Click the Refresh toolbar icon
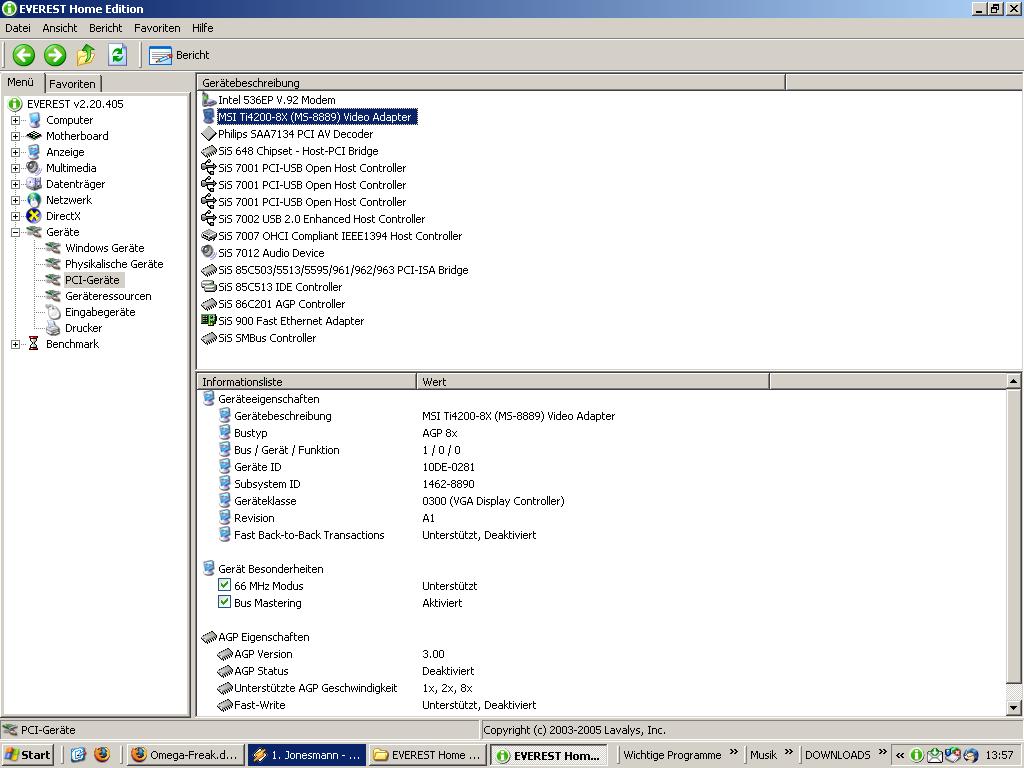This screenshot has width=1024, height=768. point(117,55)
